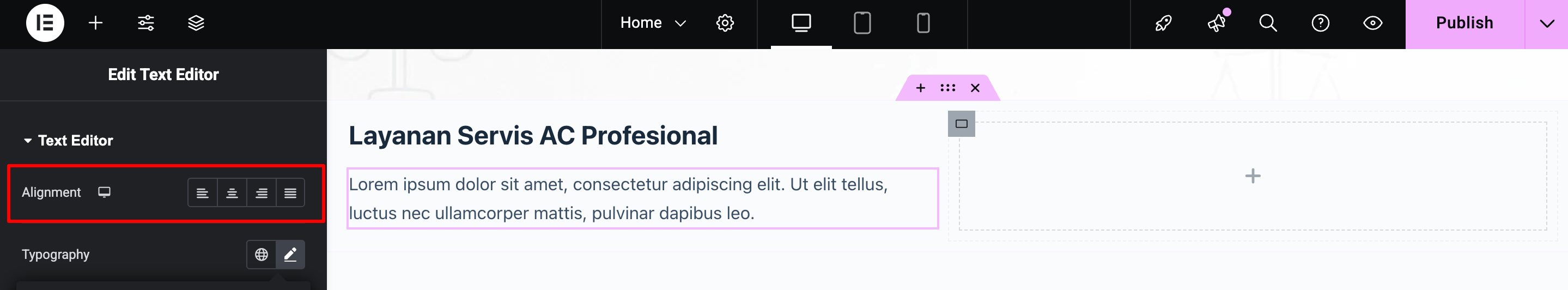The height and width of the screenshot is (290, 1568).
Task: Open the Help question mark icon
Action: pos(1320,23)
